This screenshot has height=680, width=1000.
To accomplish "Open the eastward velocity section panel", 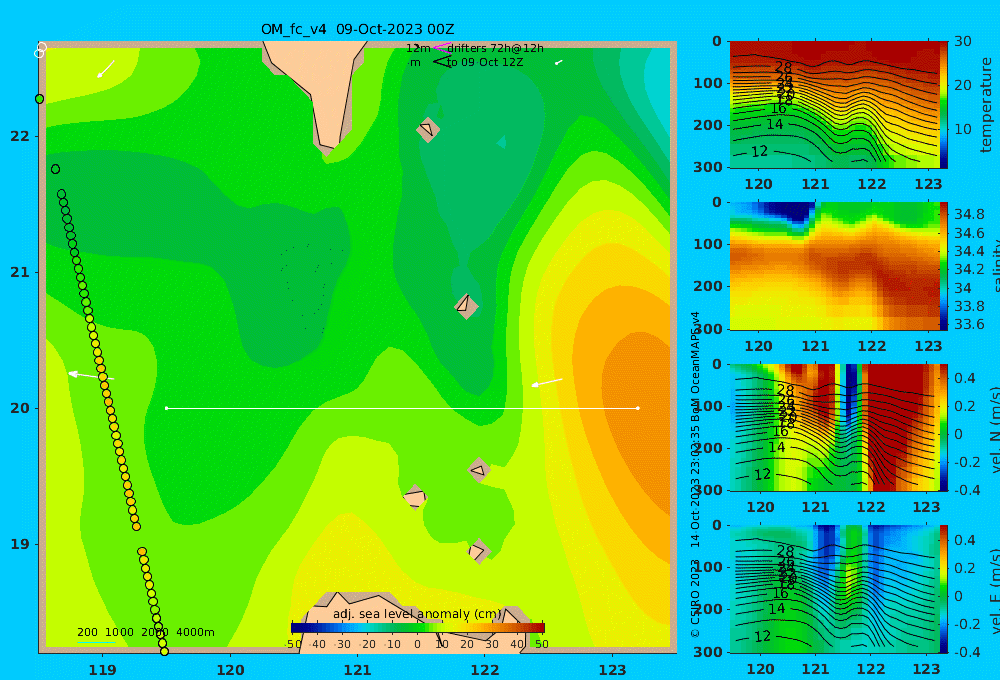I will [835, 589].
